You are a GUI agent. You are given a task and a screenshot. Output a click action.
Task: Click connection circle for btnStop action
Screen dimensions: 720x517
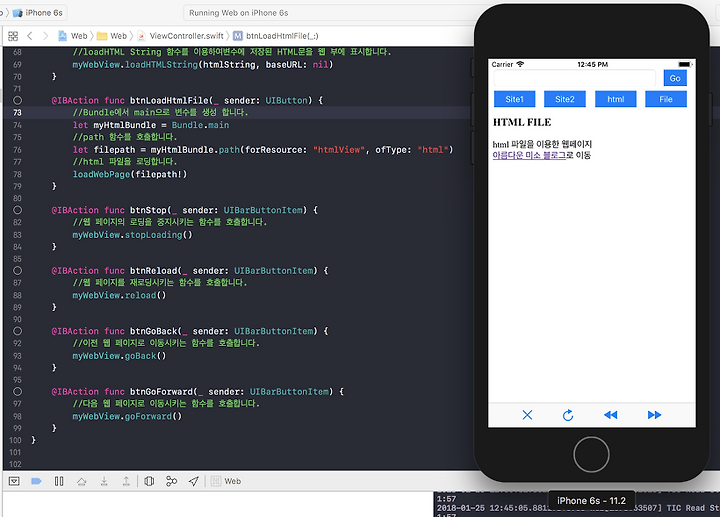17,210
